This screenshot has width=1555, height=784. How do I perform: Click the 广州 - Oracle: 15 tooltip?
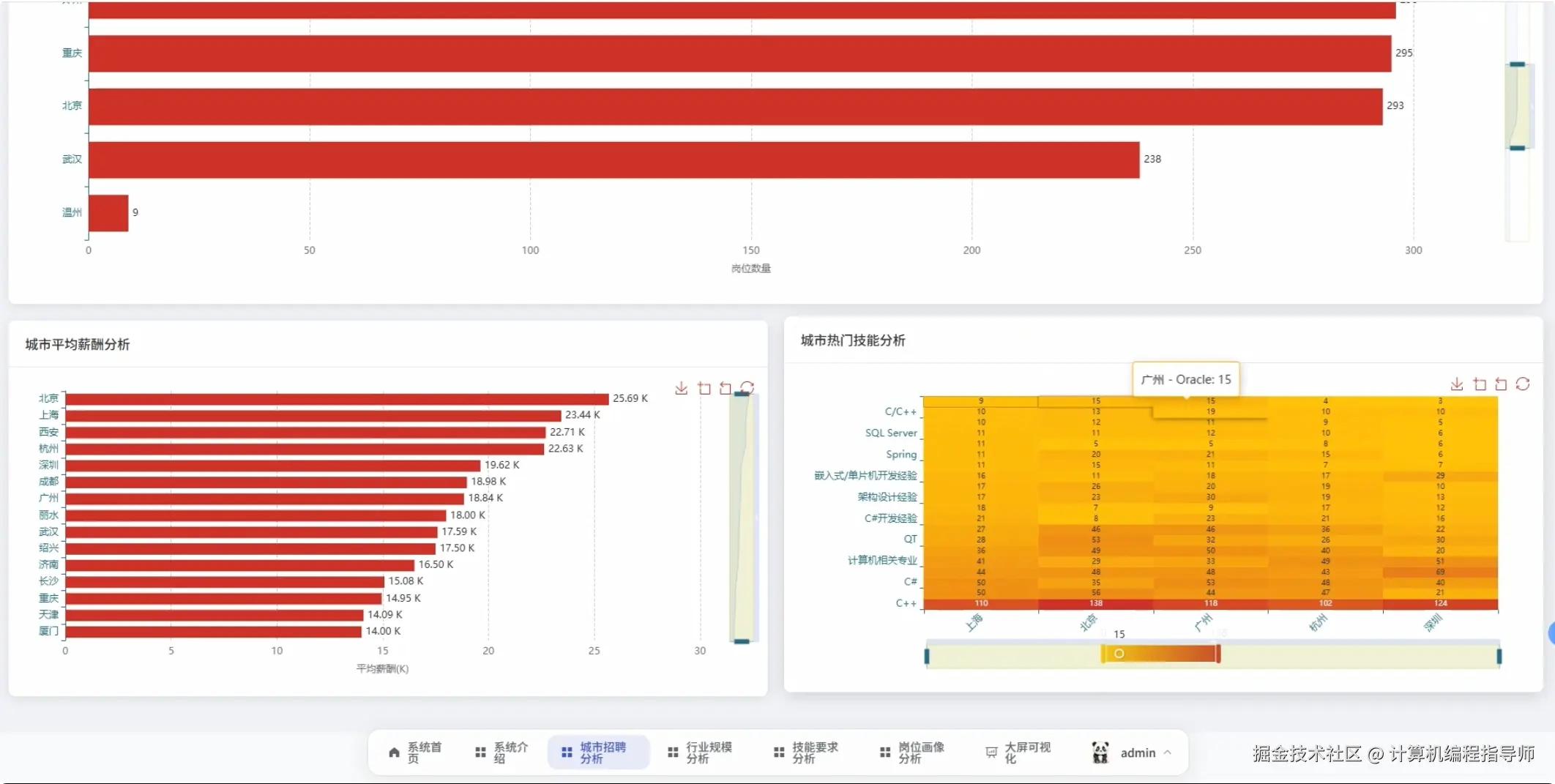click(1186, 379)
